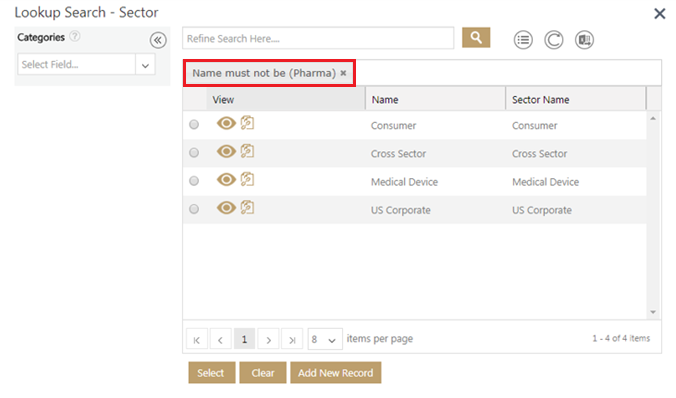Viewport: 676px width, 398px height.
Task: Click the export icon beside refresh
Action: 584,40
